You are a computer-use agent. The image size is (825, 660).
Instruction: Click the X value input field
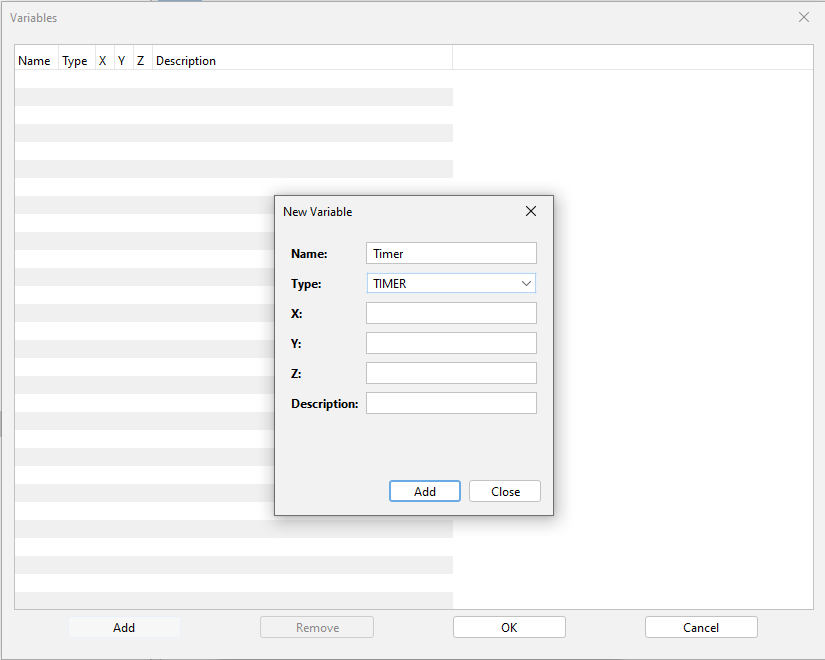tap(451, 313)
